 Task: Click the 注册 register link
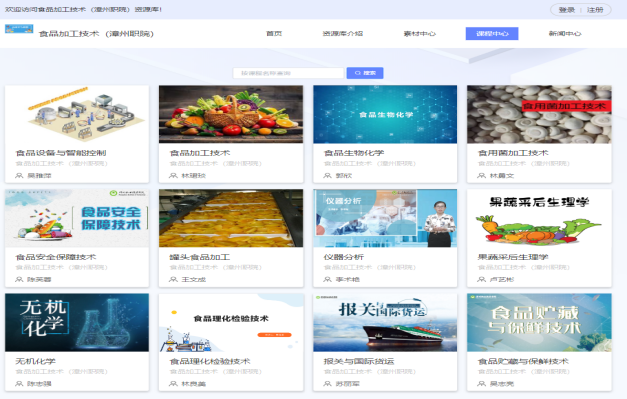pyautogui.click(x=595, y=10)
